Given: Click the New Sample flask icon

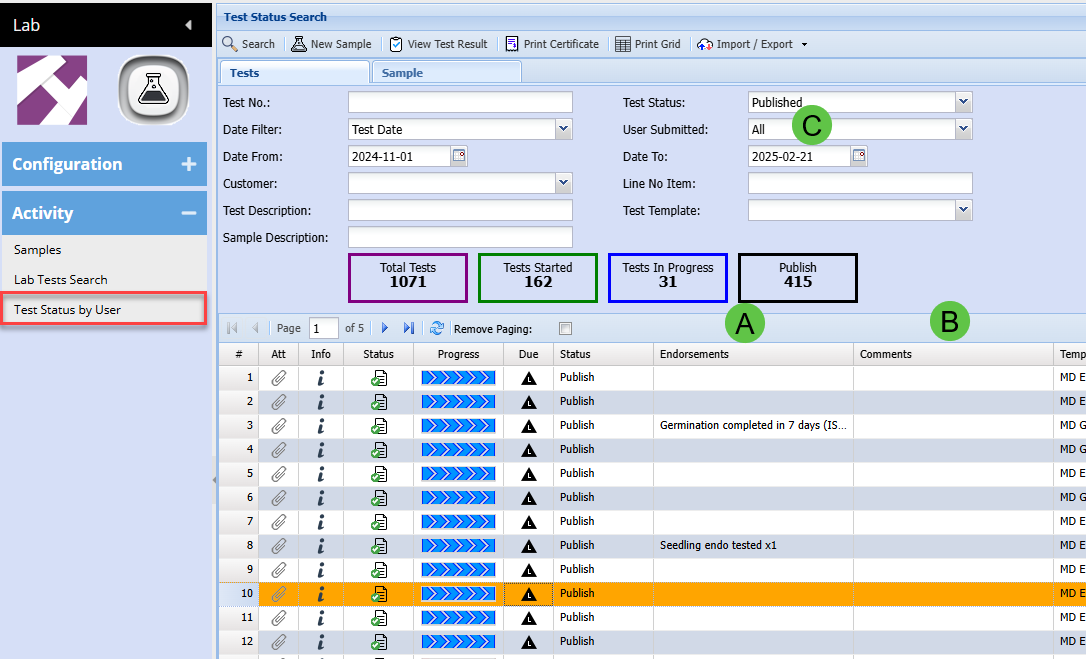Looking at the screenshot, I should click(x=299, y=44).
